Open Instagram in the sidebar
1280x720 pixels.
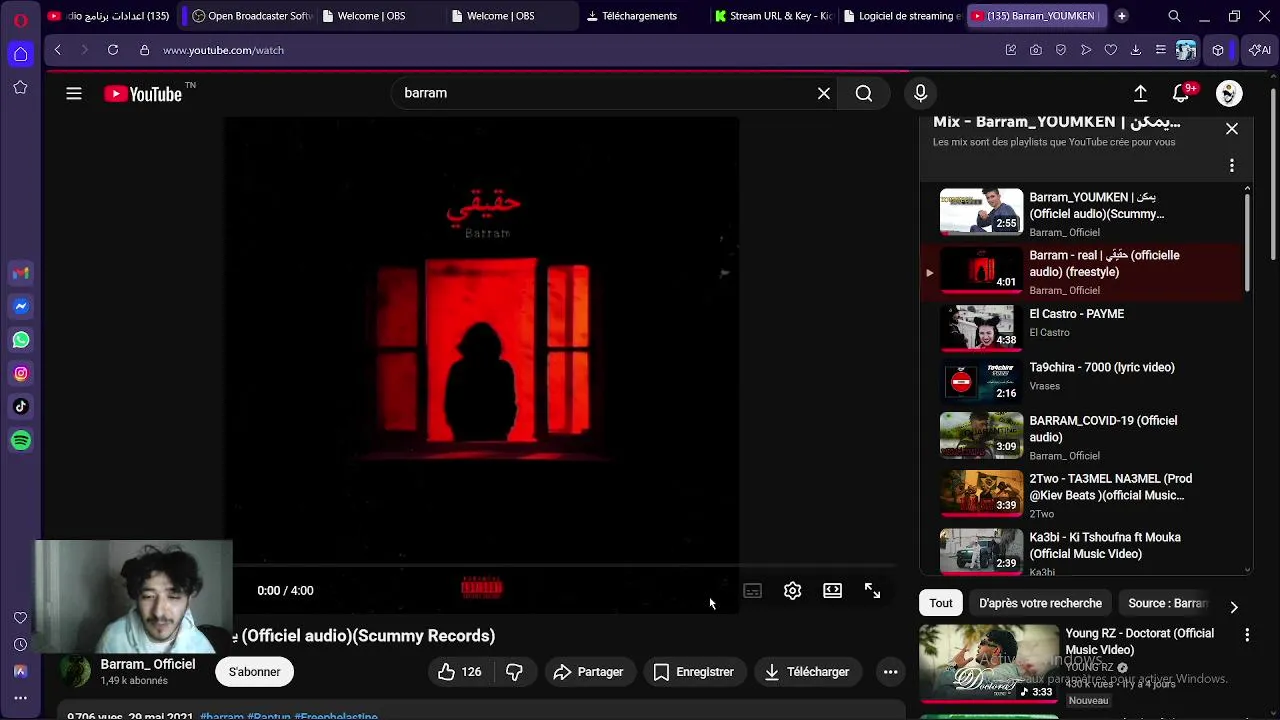(x=20, y=373)
